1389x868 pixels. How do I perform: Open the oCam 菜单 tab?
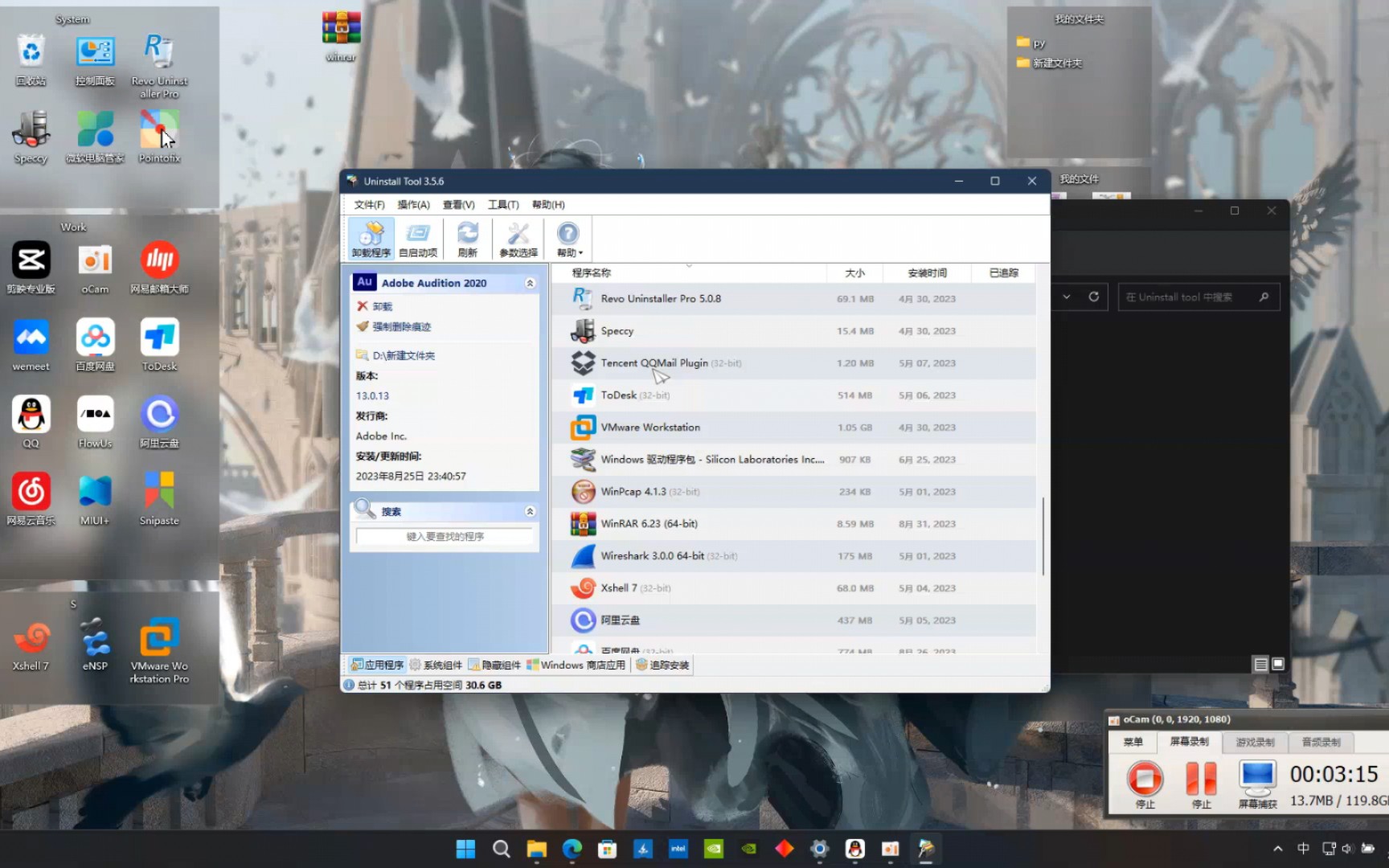click(1133, 742)
